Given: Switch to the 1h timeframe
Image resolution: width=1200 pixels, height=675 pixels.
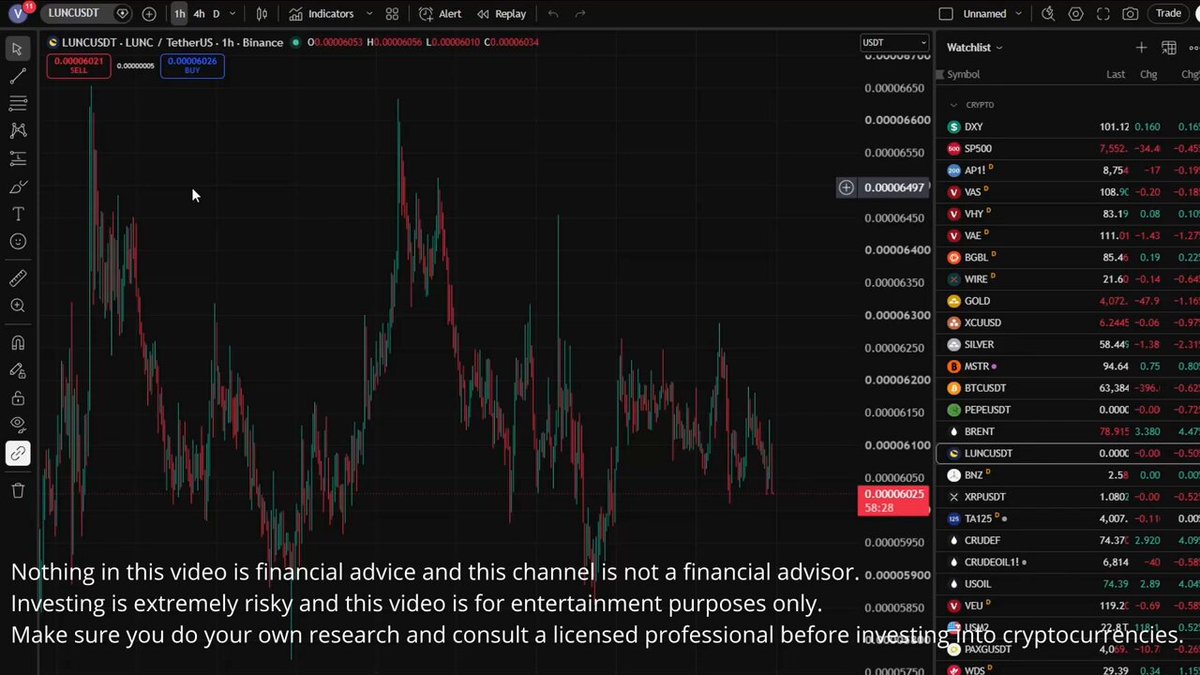Looking at the screenshot, I should [180, 14].
